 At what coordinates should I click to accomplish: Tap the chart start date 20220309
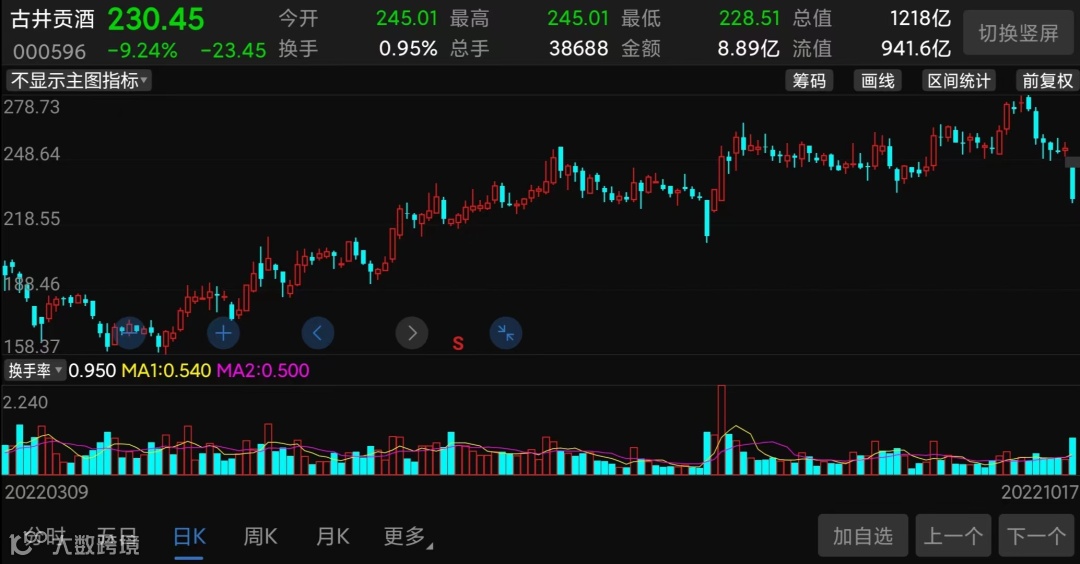[46, 492]
